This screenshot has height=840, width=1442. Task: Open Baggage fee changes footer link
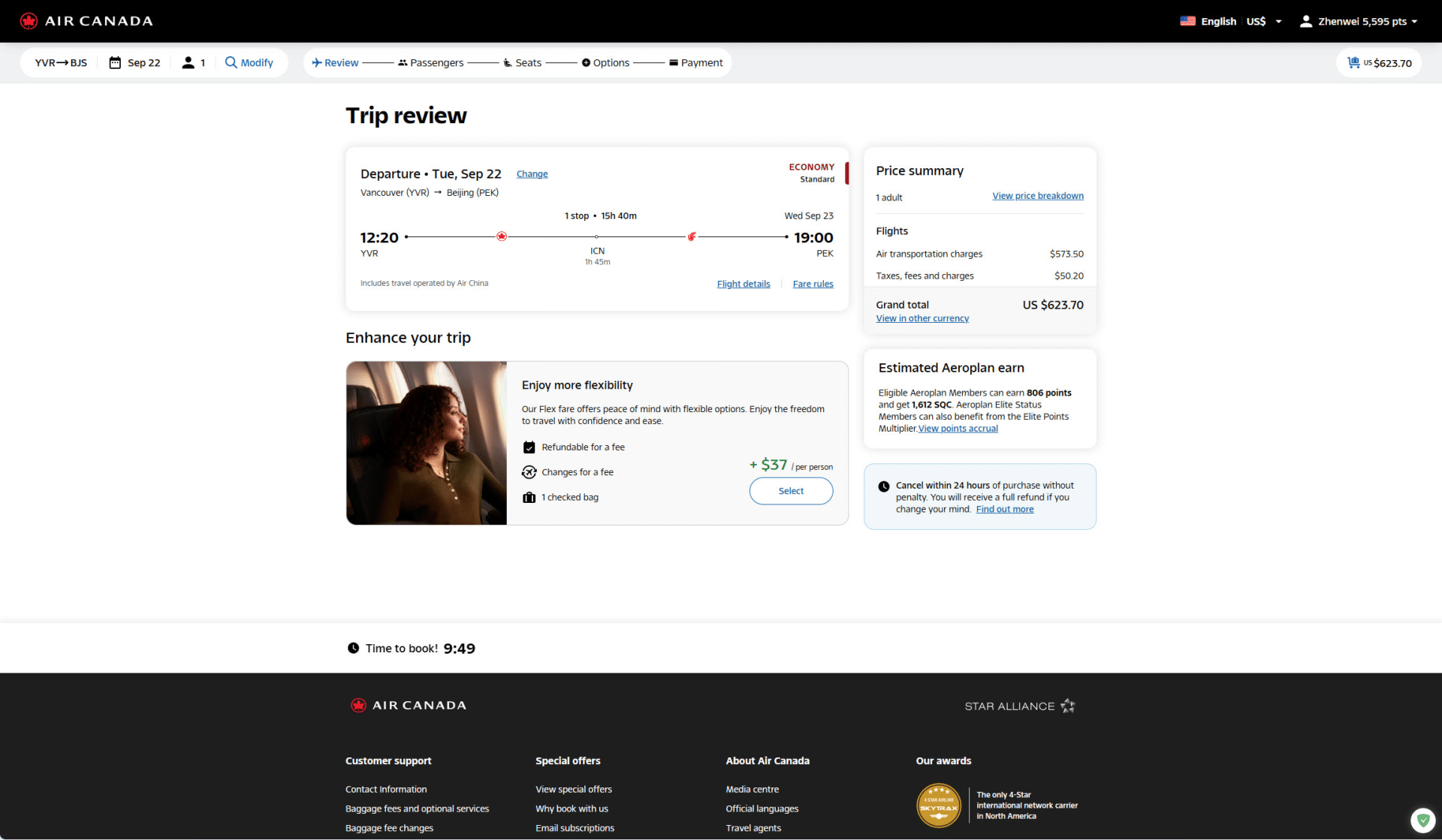pos(389,829)
